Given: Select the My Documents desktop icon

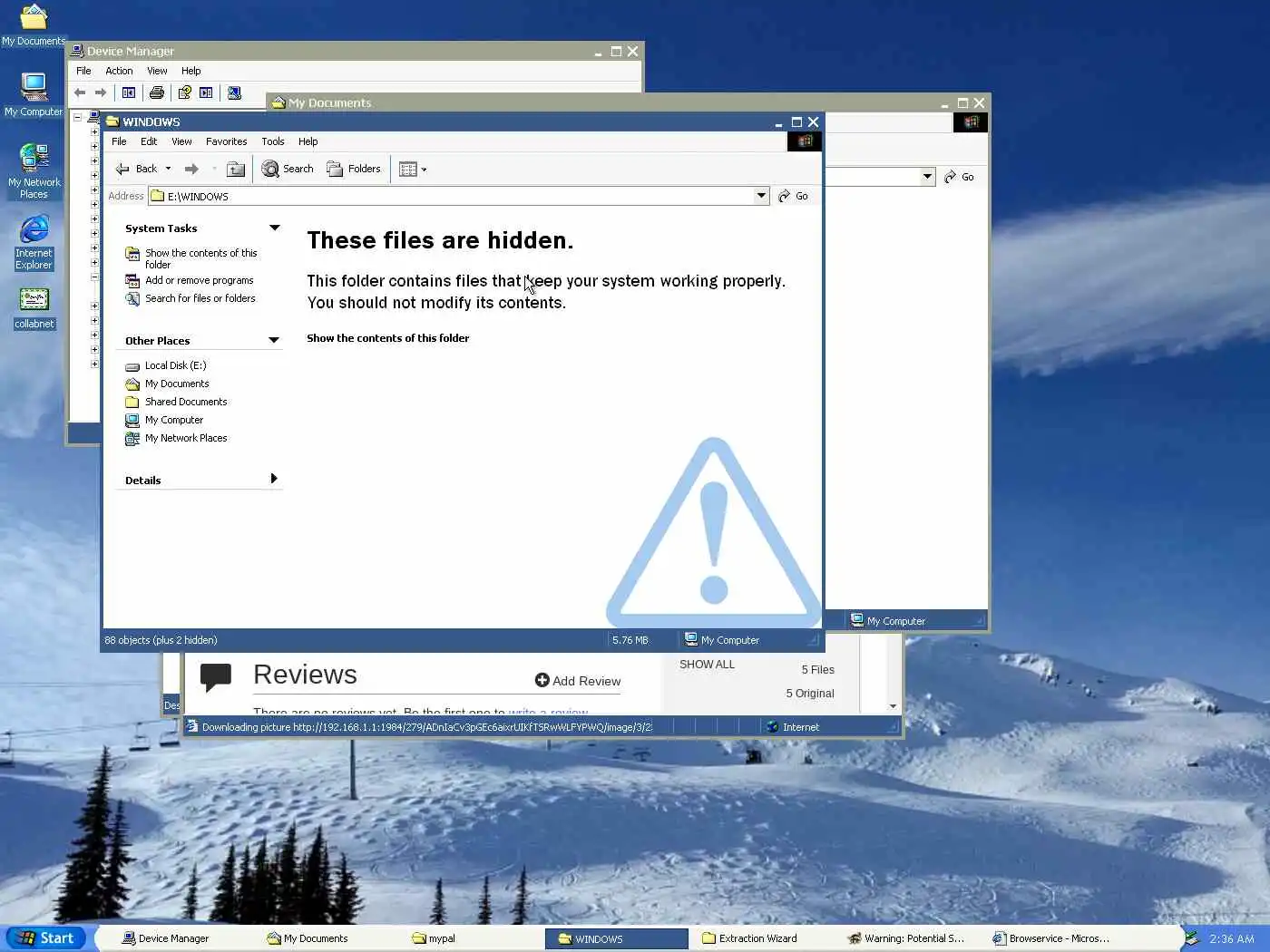Looking at the screenshot, I should pyautogui.click(x=34, y=24).
